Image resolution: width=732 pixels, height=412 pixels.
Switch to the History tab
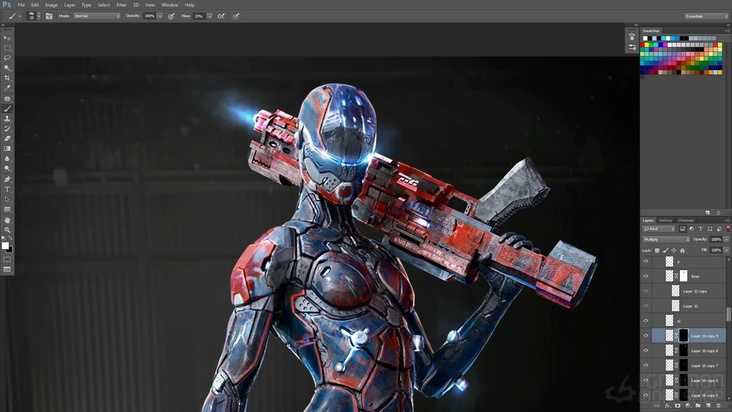point(665,220)
